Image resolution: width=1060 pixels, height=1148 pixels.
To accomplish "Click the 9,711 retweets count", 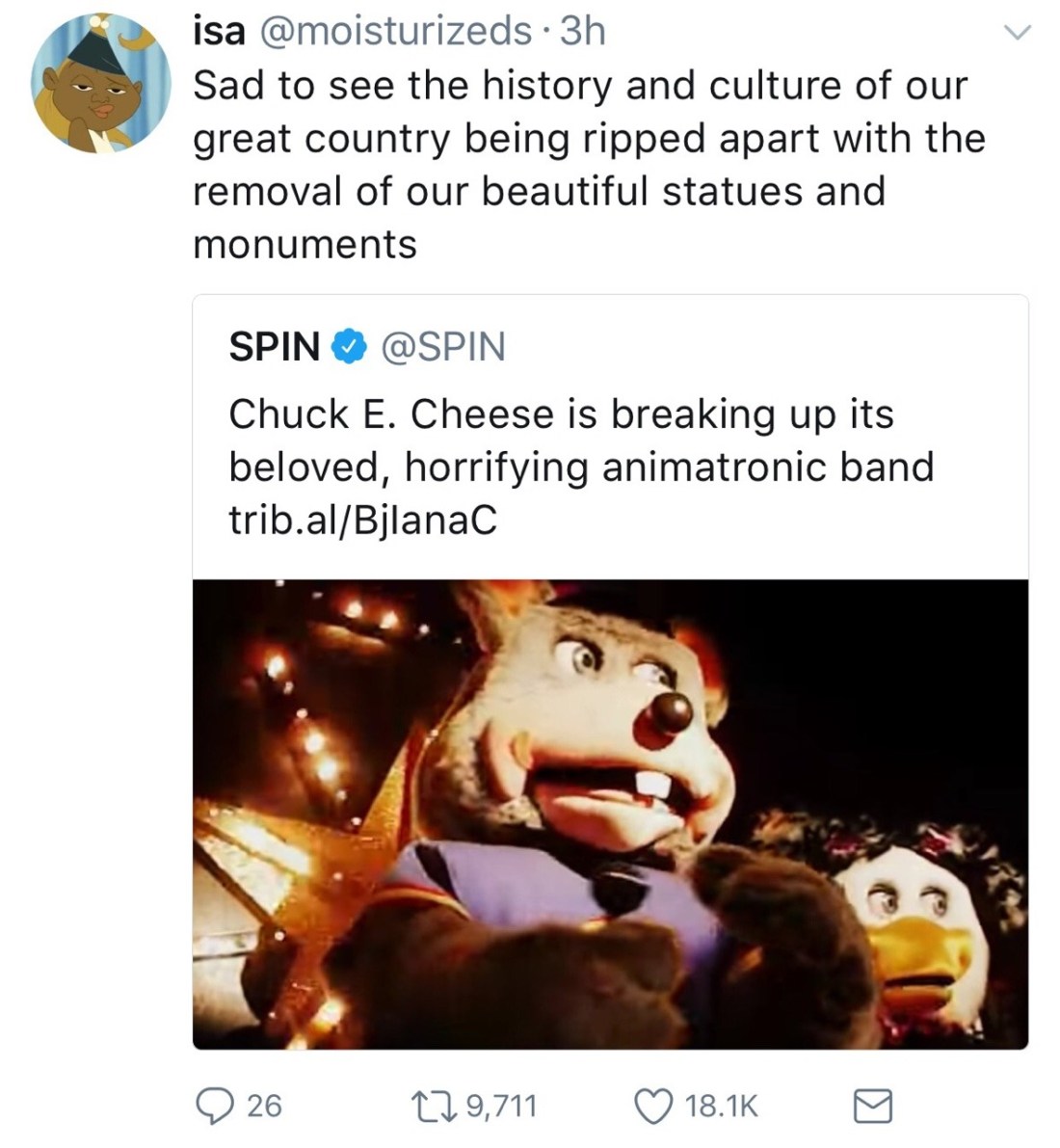I will [500, 1105].
